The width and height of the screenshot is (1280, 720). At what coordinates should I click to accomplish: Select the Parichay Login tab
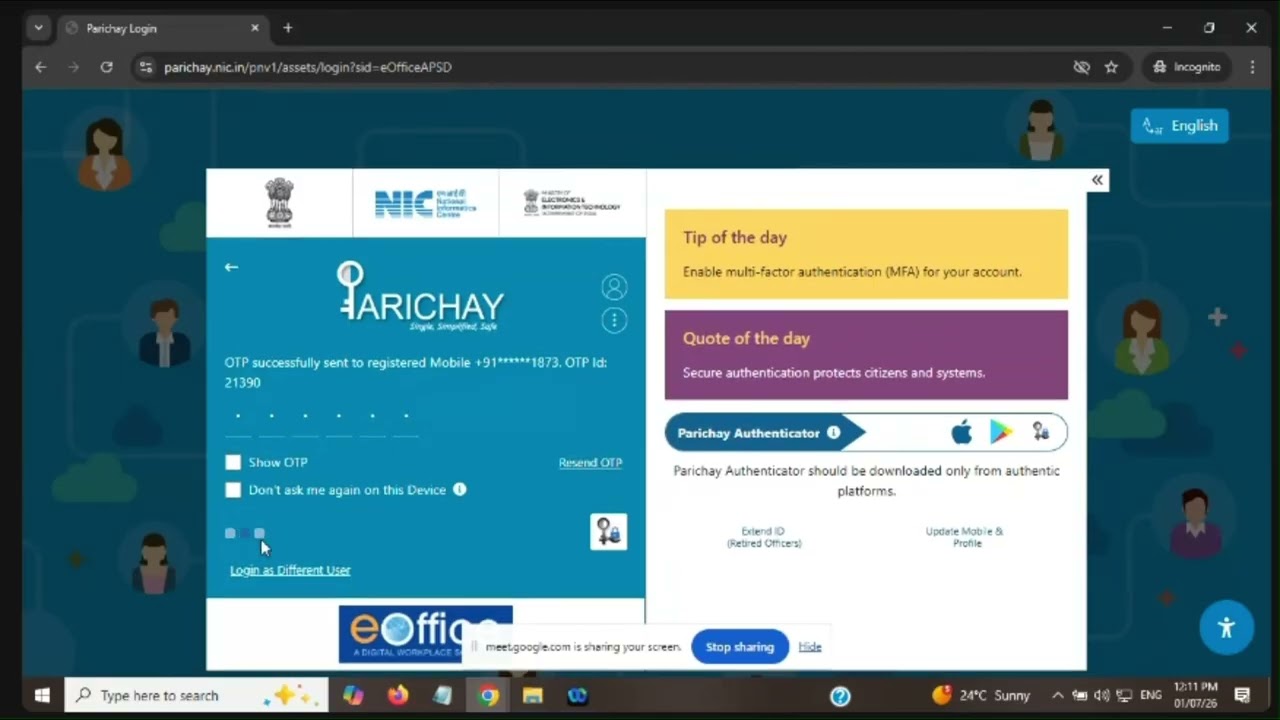point(162,28)
